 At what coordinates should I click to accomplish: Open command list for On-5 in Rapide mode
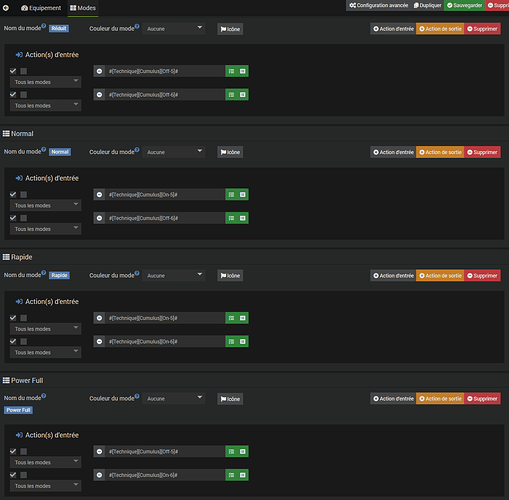(x=231, y=318)
